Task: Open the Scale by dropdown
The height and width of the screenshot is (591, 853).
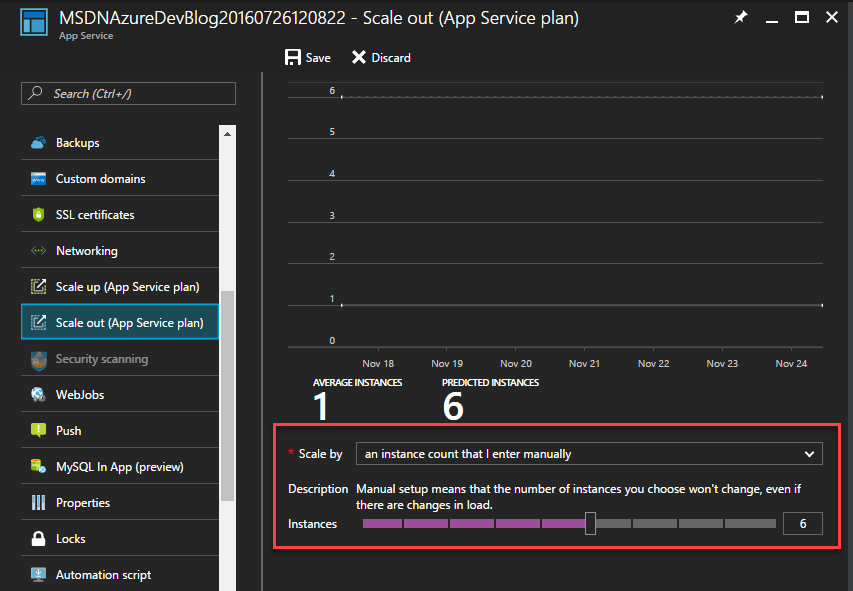Action: [589, 453]
